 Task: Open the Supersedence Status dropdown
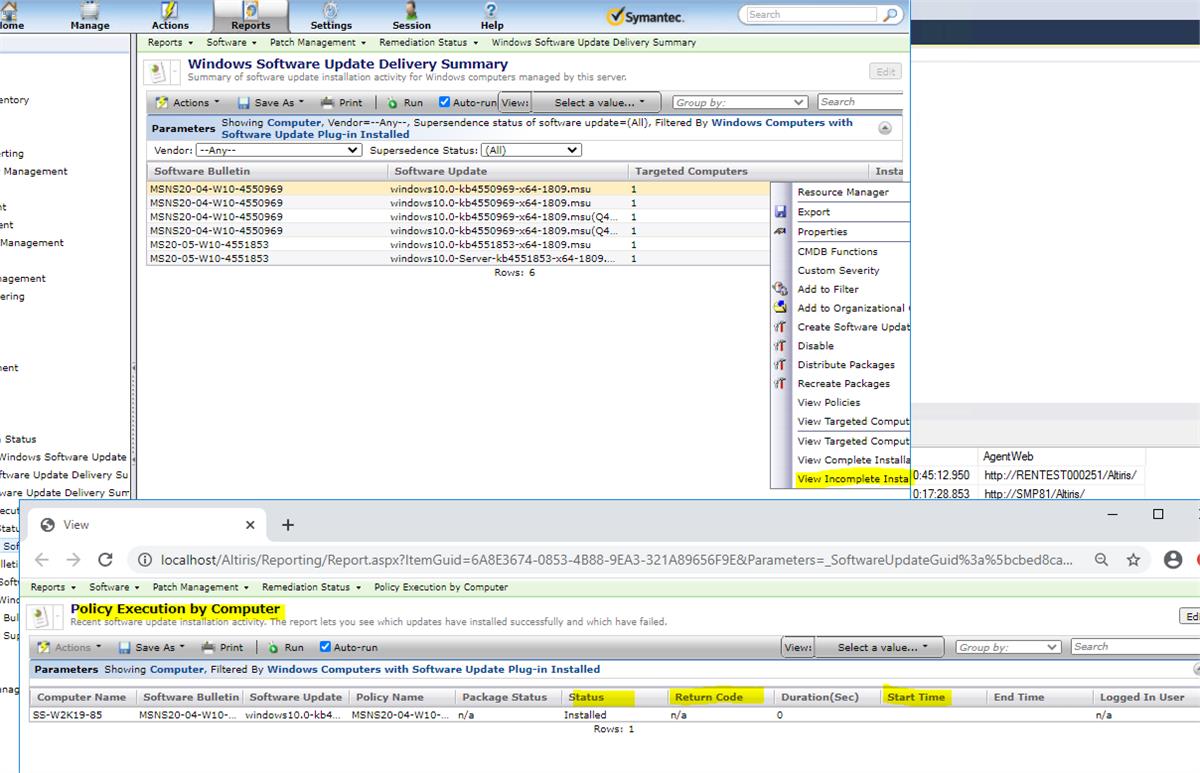[x=531, y=150]
